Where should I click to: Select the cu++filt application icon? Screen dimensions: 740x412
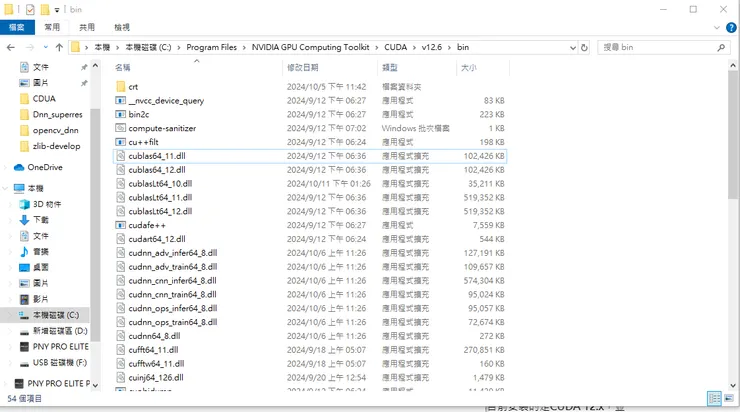click(x=120, y=142)
